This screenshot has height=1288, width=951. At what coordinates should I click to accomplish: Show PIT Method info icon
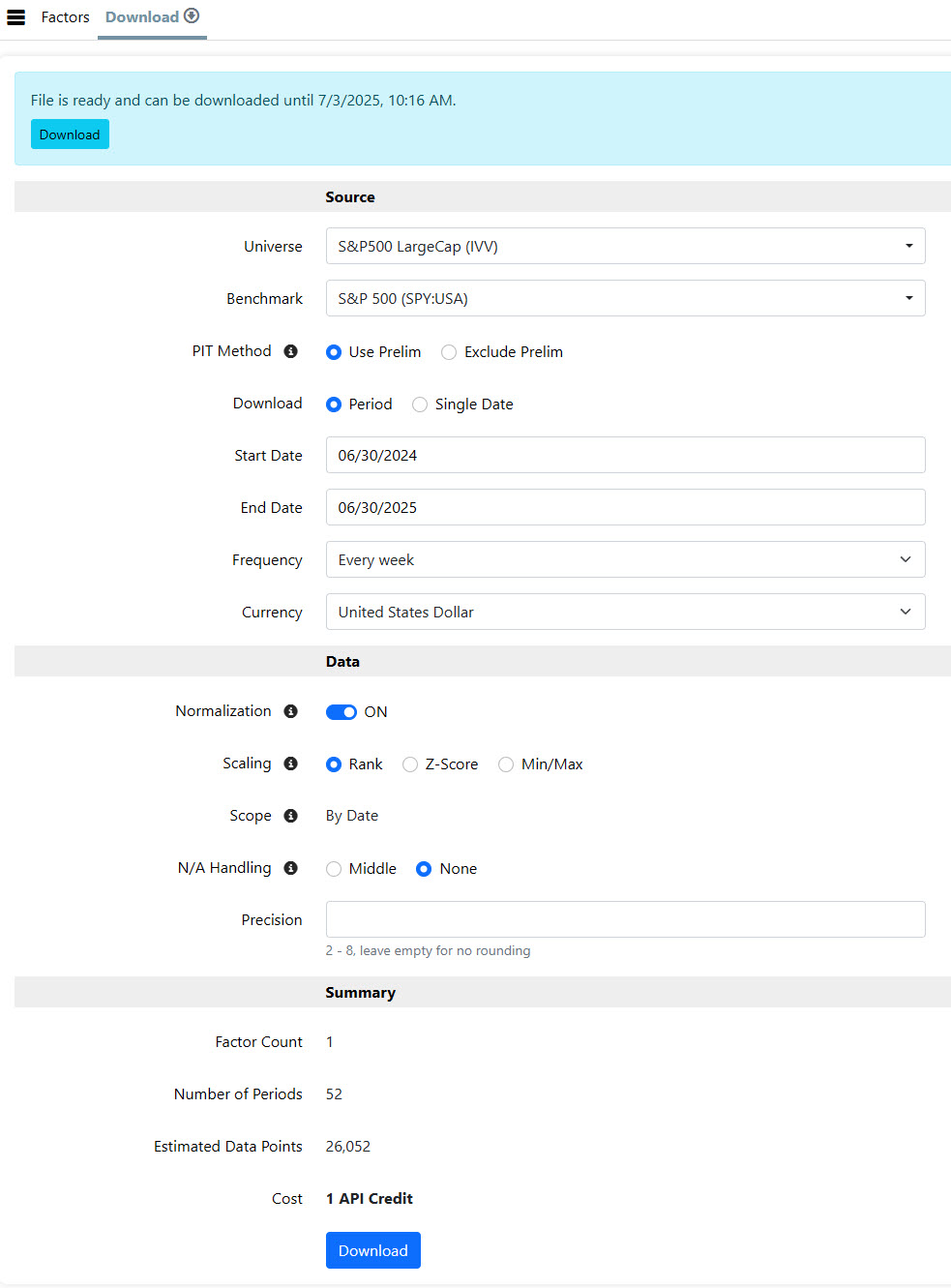pos(290,351)
